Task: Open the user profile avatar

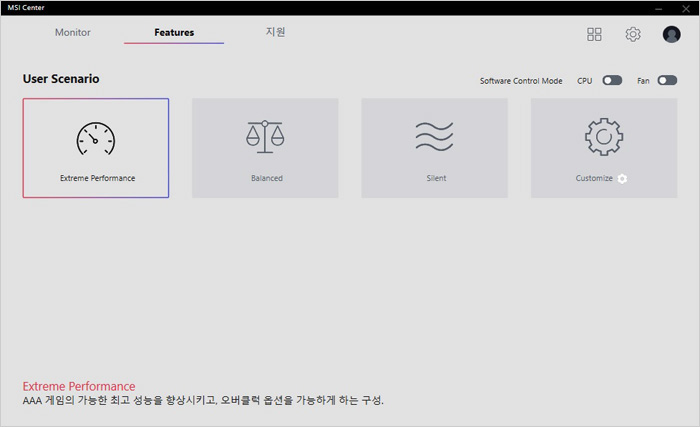Action: click(671, 34)
